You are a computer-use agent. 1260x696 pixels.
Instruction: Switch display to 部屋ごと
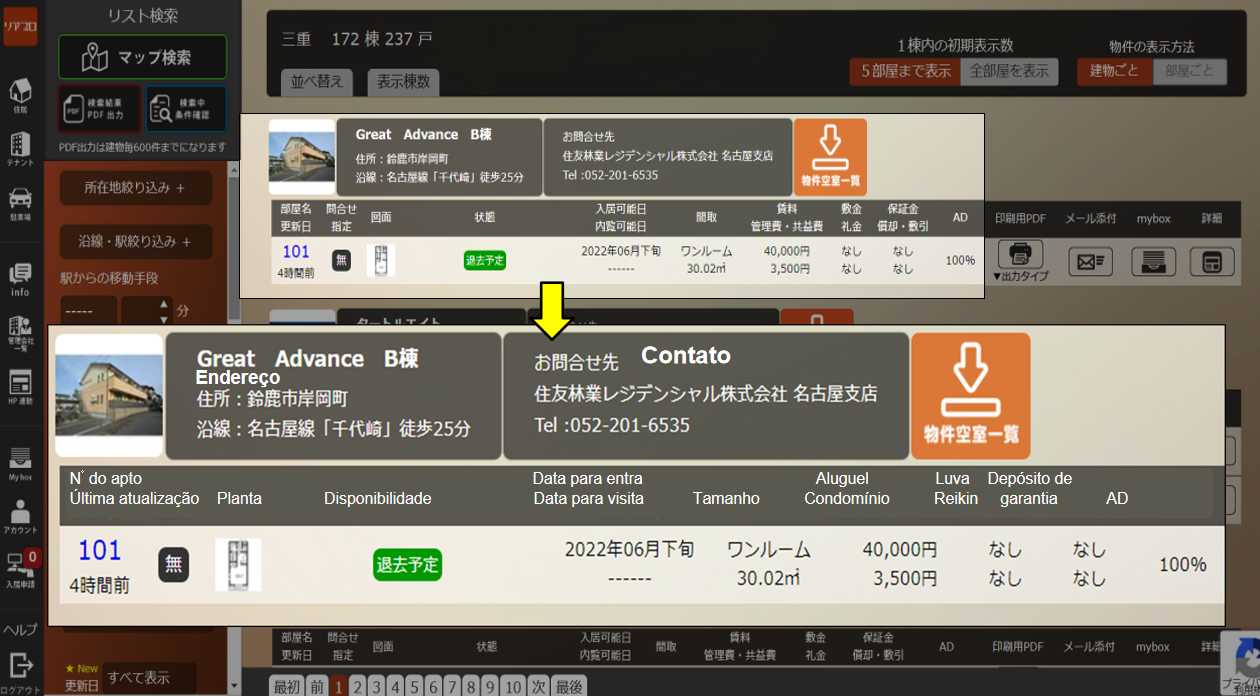1189,71
